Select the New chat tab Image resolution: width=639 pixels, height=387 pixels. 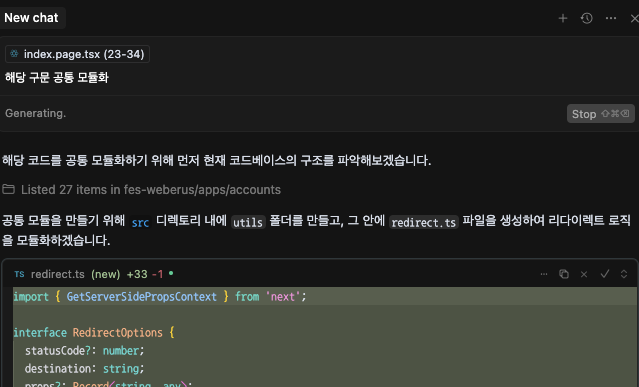pyautogui.click(x=31, y=18)
